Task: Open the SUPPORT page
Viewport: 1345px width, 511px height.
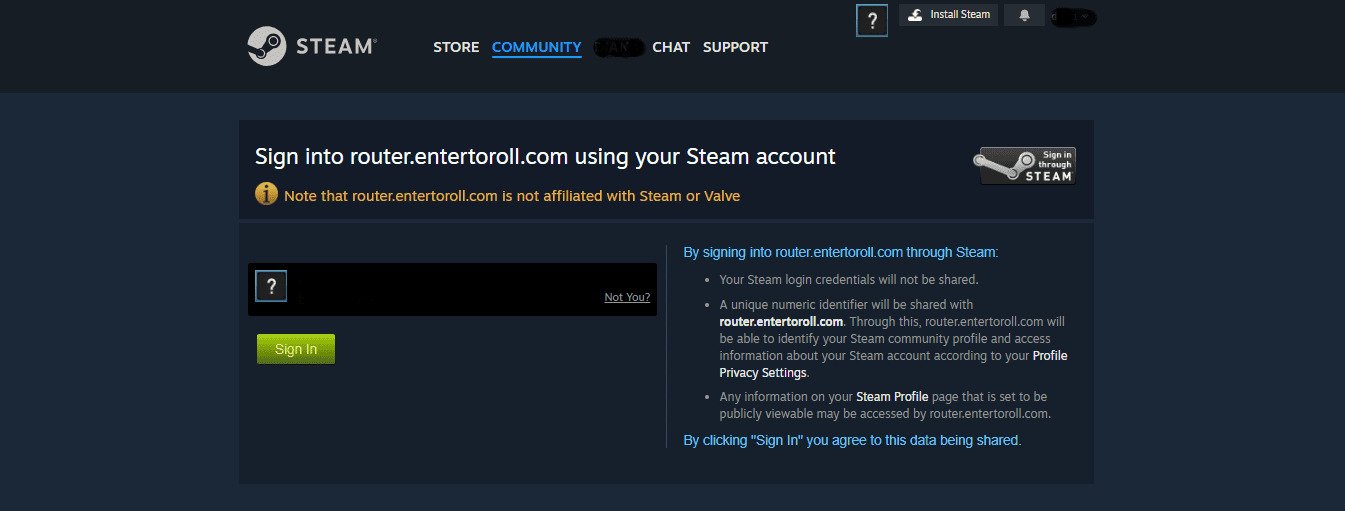Action: click(735, 47)
